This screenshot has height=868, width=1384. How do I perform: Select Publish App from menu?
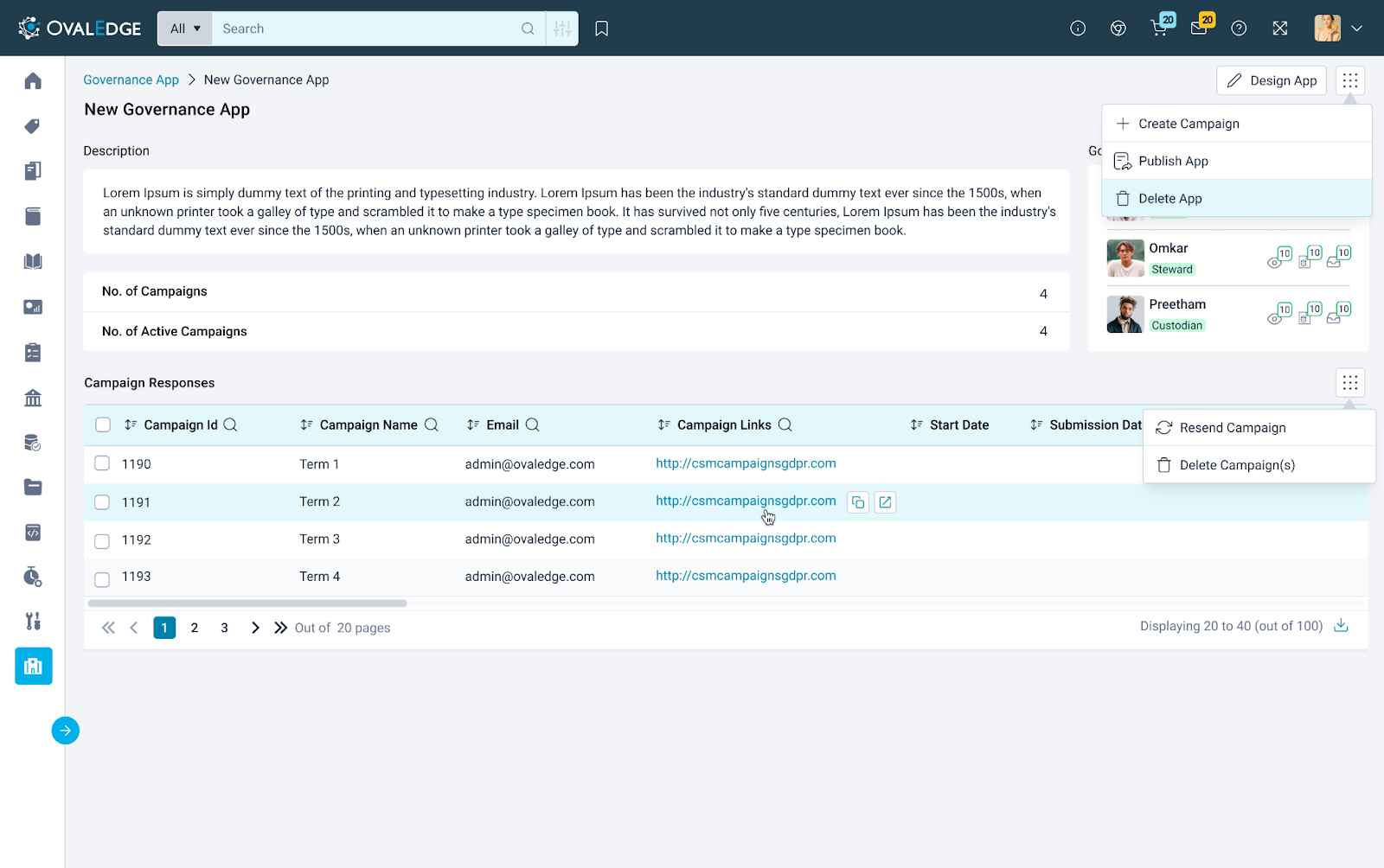[x=1237, y=161]
